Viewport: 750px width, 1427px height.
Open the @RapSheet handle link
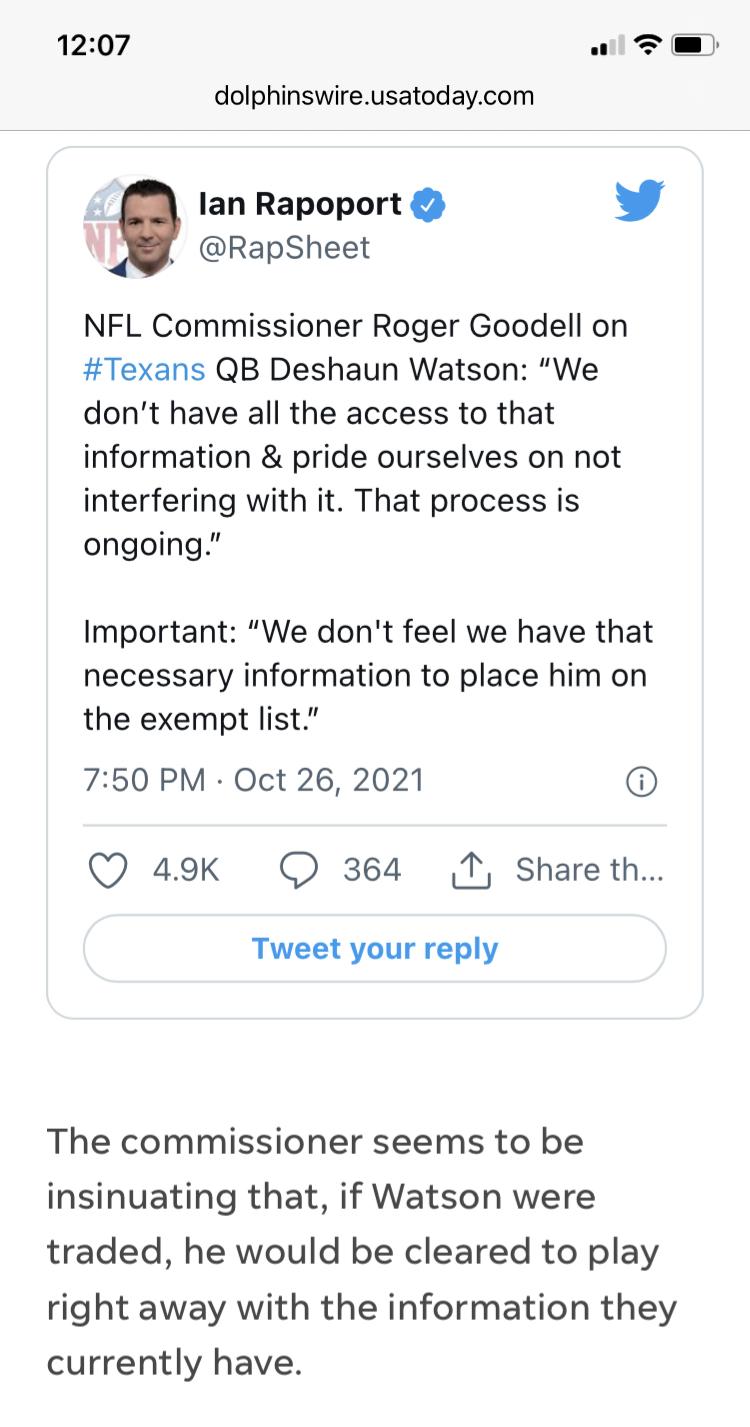click(x=285, y=247)
